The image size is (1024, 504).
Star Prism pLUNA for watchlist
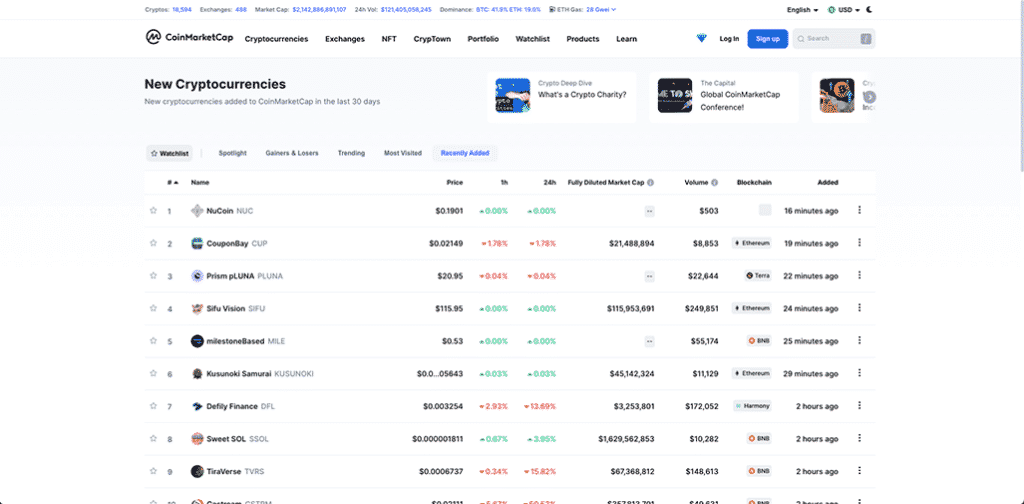point(153,276)
